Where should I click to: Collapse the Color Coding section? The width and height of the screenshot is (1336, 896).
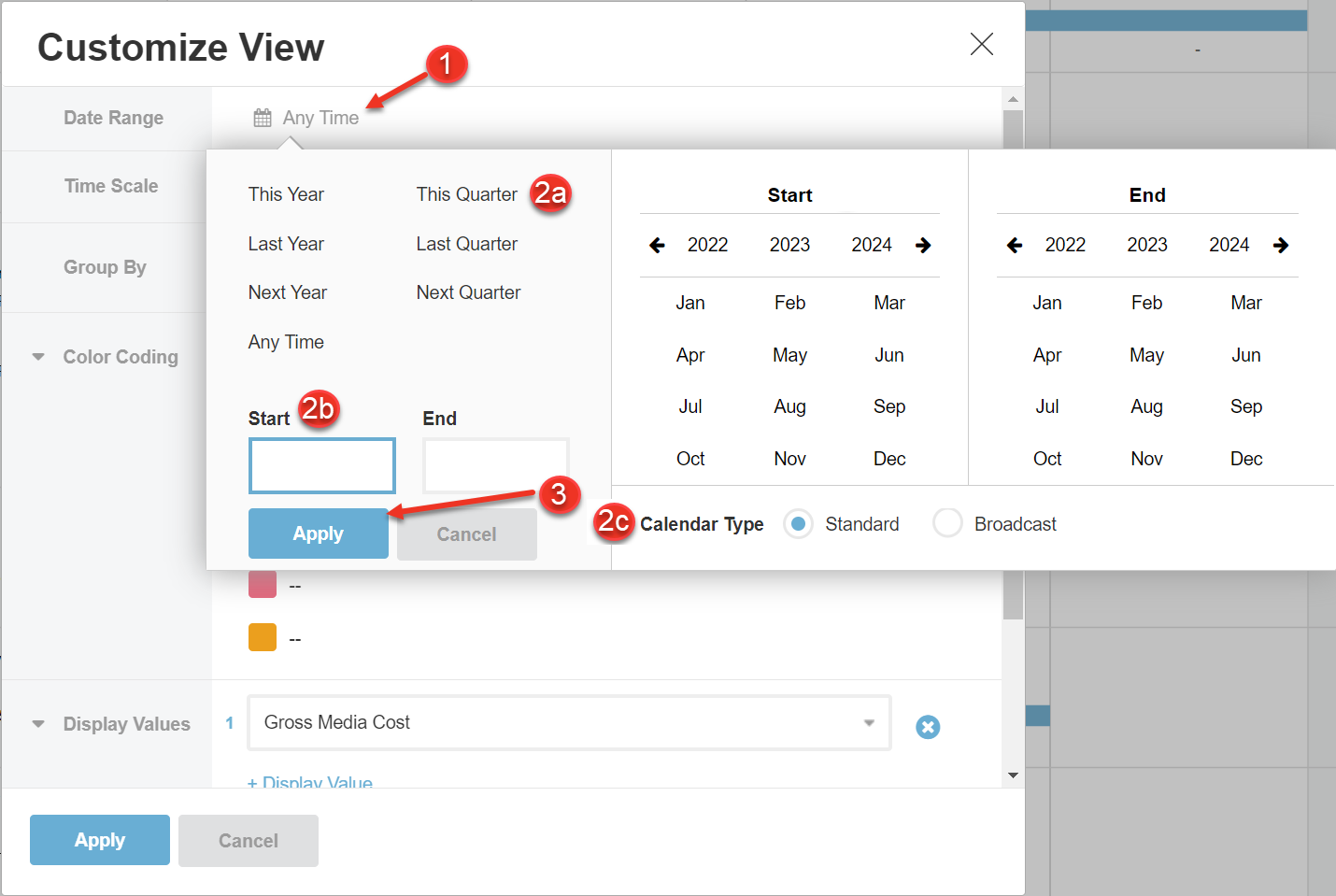point(38,356)
